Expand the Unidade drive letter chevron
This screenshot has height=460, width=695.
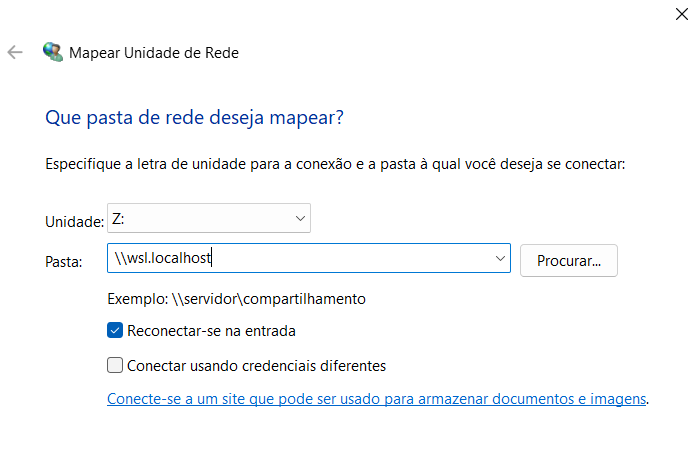(300, 218)
